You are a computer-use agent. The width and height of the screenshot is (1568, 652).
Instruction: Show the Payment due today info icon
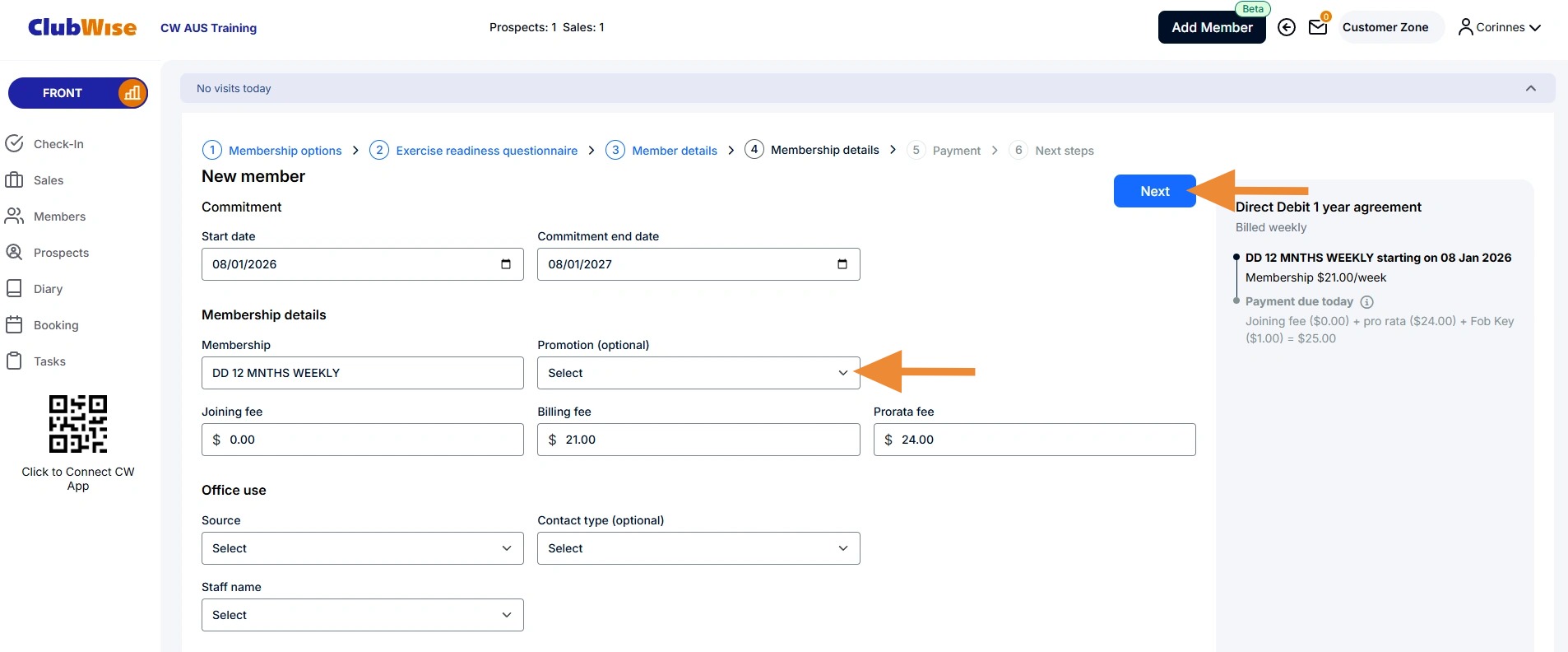tap(1367, 302)
